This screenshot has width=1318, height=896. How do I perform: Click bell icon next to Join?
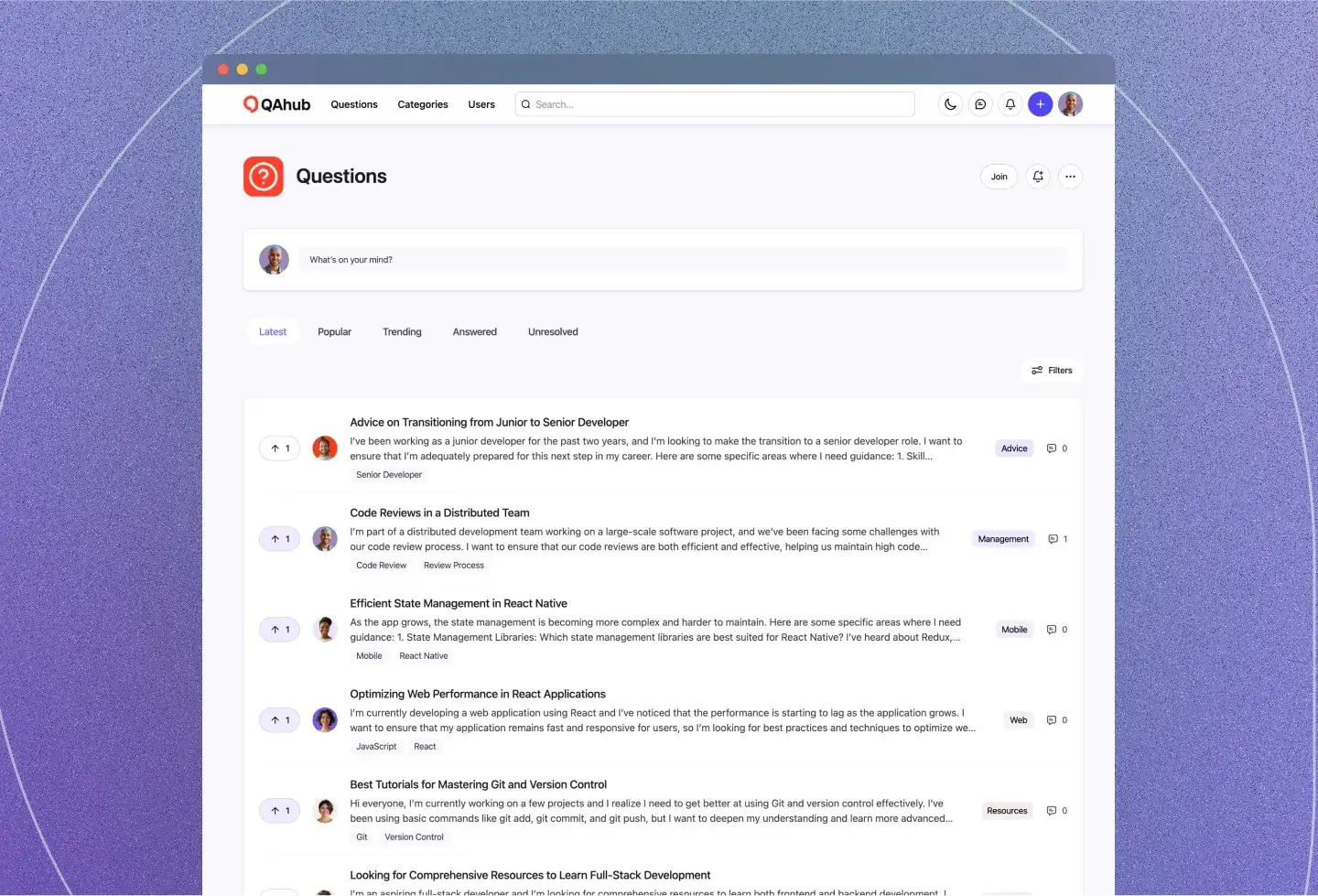tap(1038, 177)
